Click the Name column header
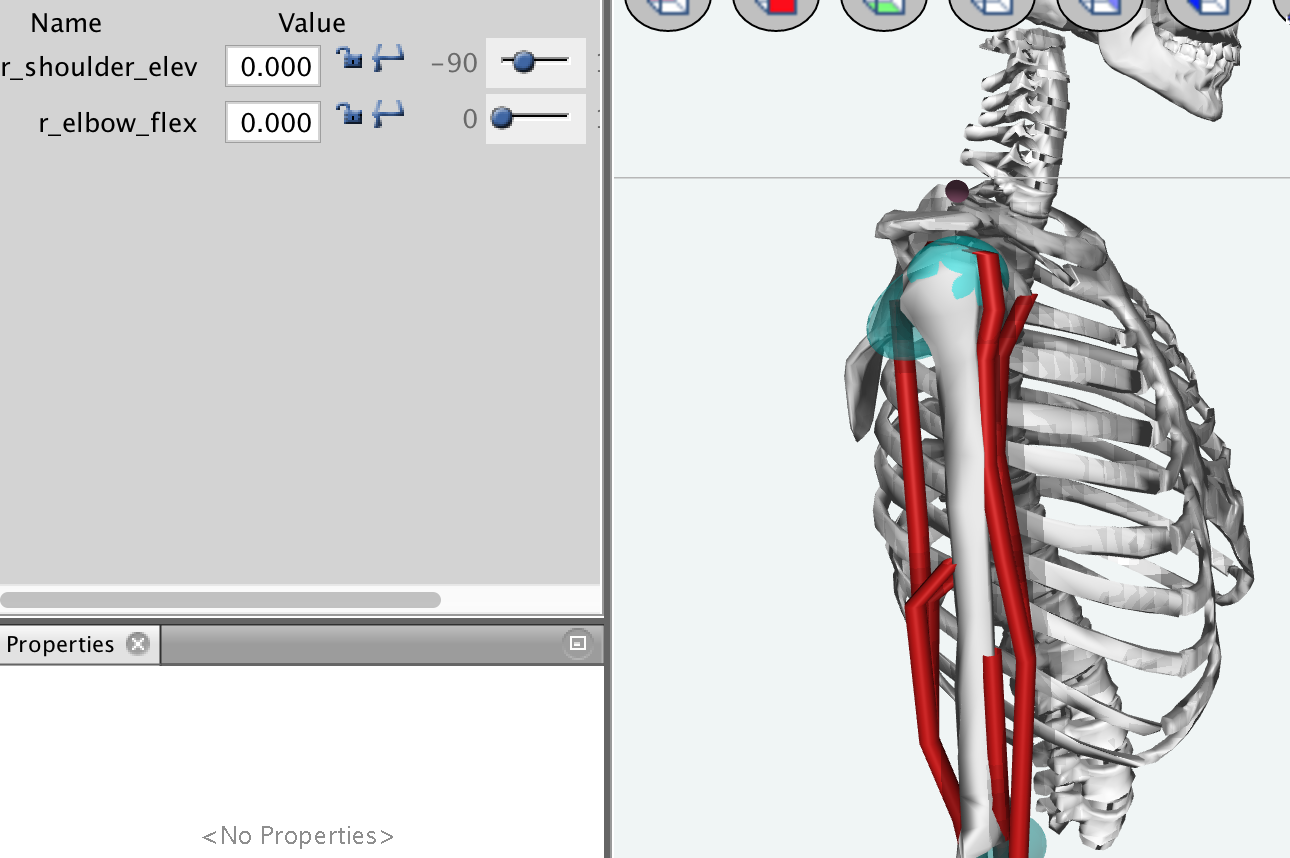 [65, 22]
